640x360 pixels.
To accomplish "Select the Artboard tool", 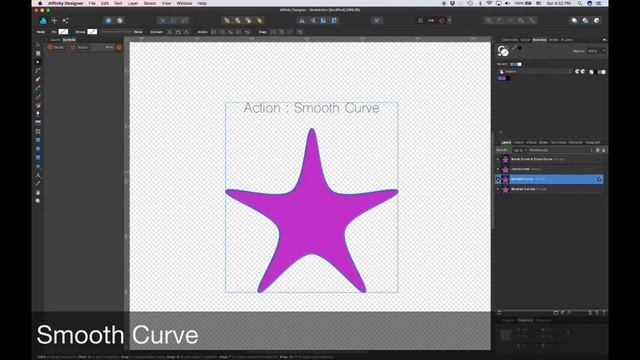I will tap(38, 53).
